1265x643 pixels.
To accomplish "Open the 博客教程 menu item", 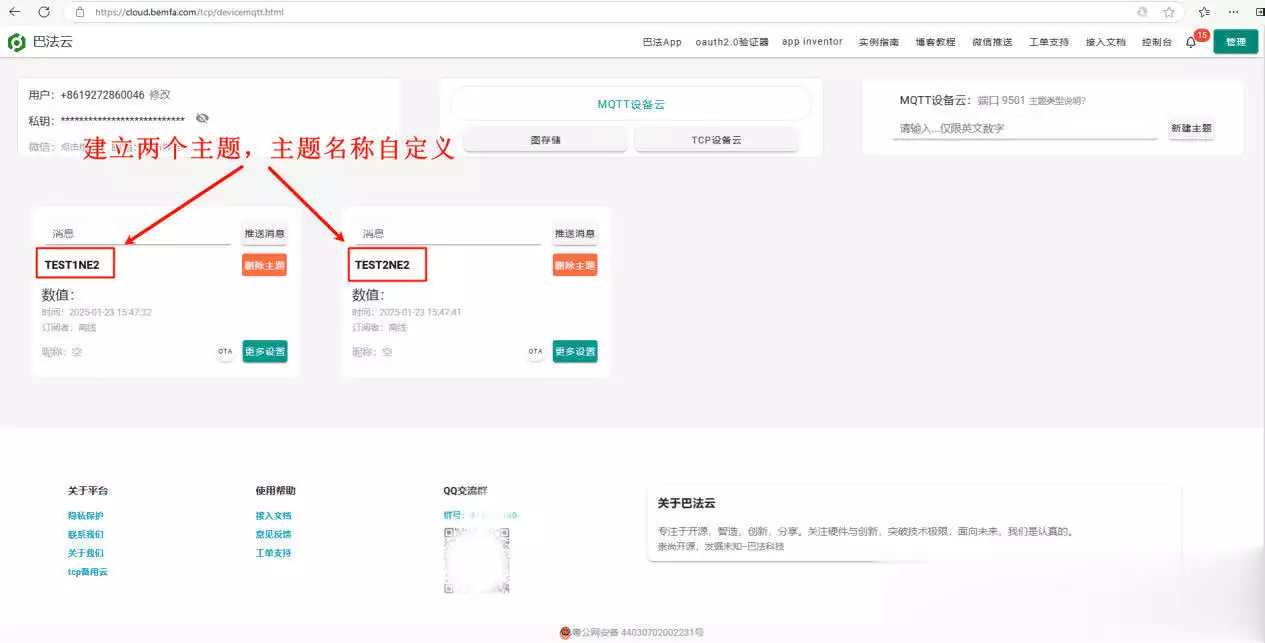I will point(935,42).
